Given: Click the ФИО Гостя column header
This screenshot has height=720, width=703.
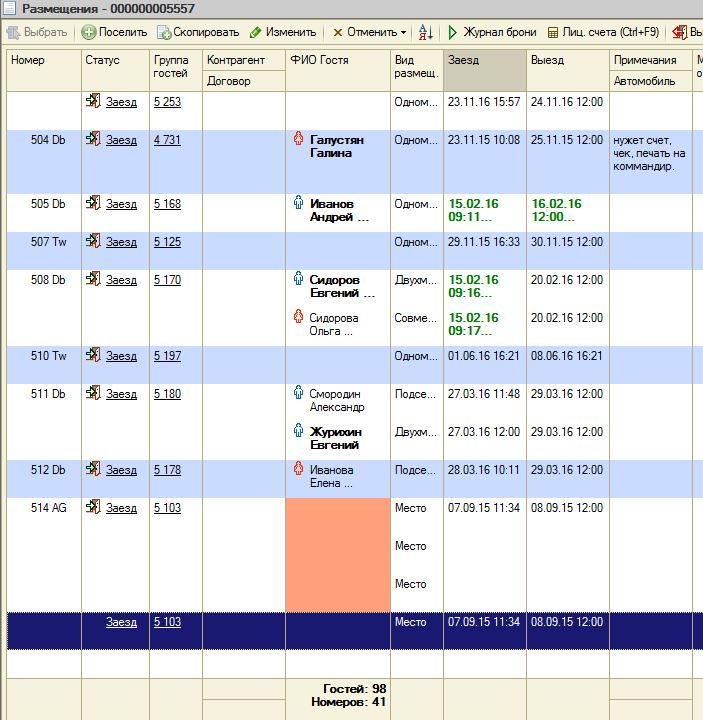Looking at the screenshot, I should click(x=338, y=70).
